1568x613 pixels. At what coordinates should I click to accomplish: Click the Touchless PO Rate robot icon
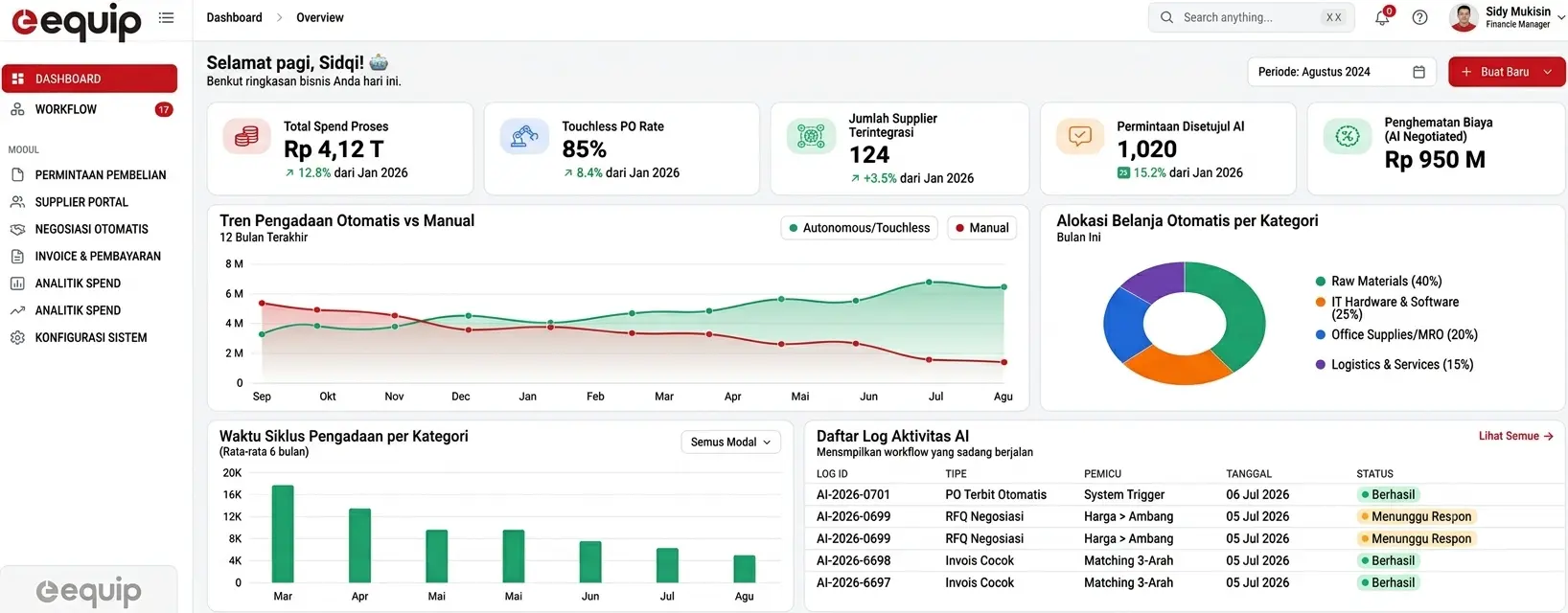524,136
